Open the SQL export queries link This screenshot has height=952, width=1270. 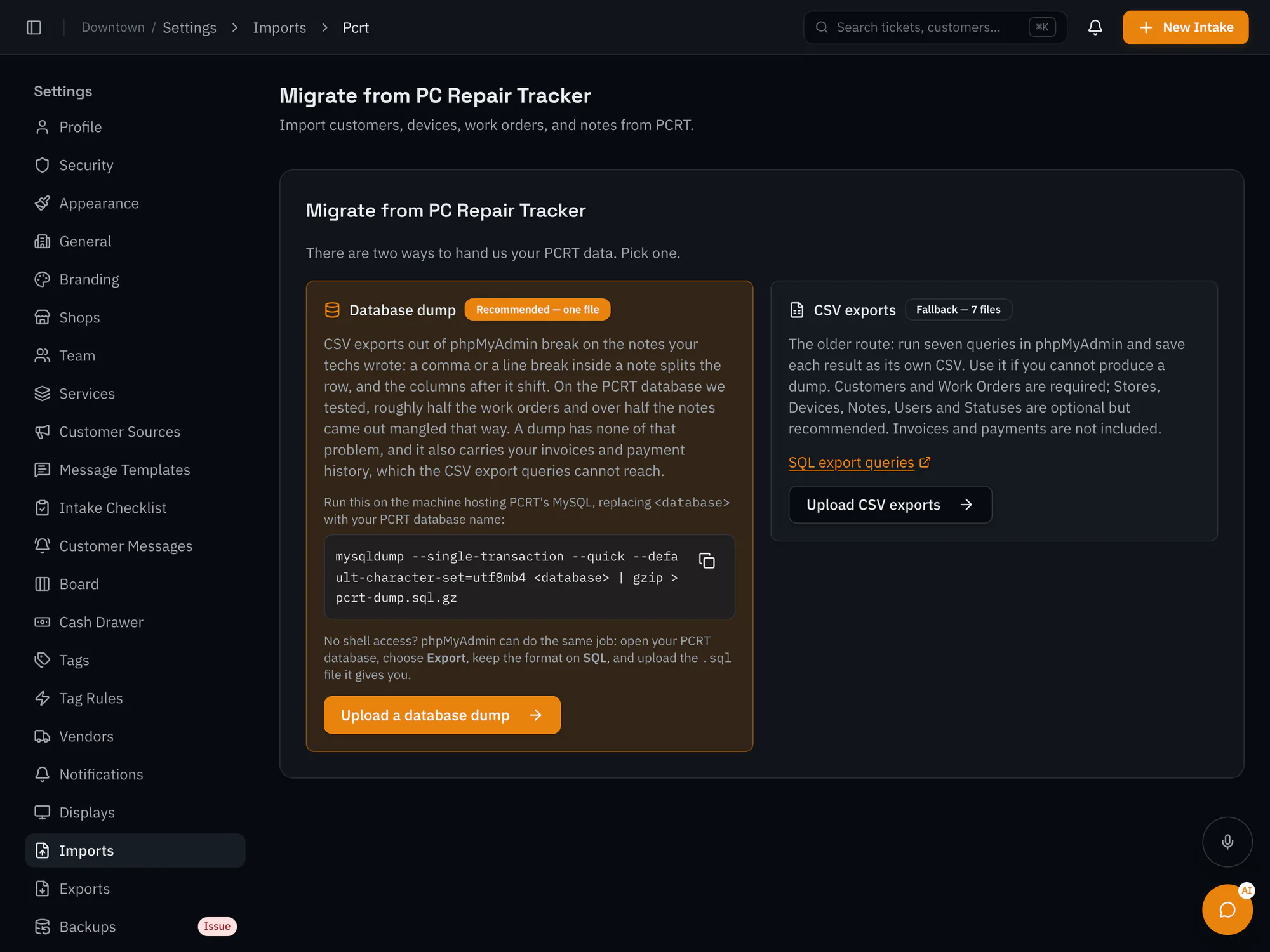click(x=859, y=463)
